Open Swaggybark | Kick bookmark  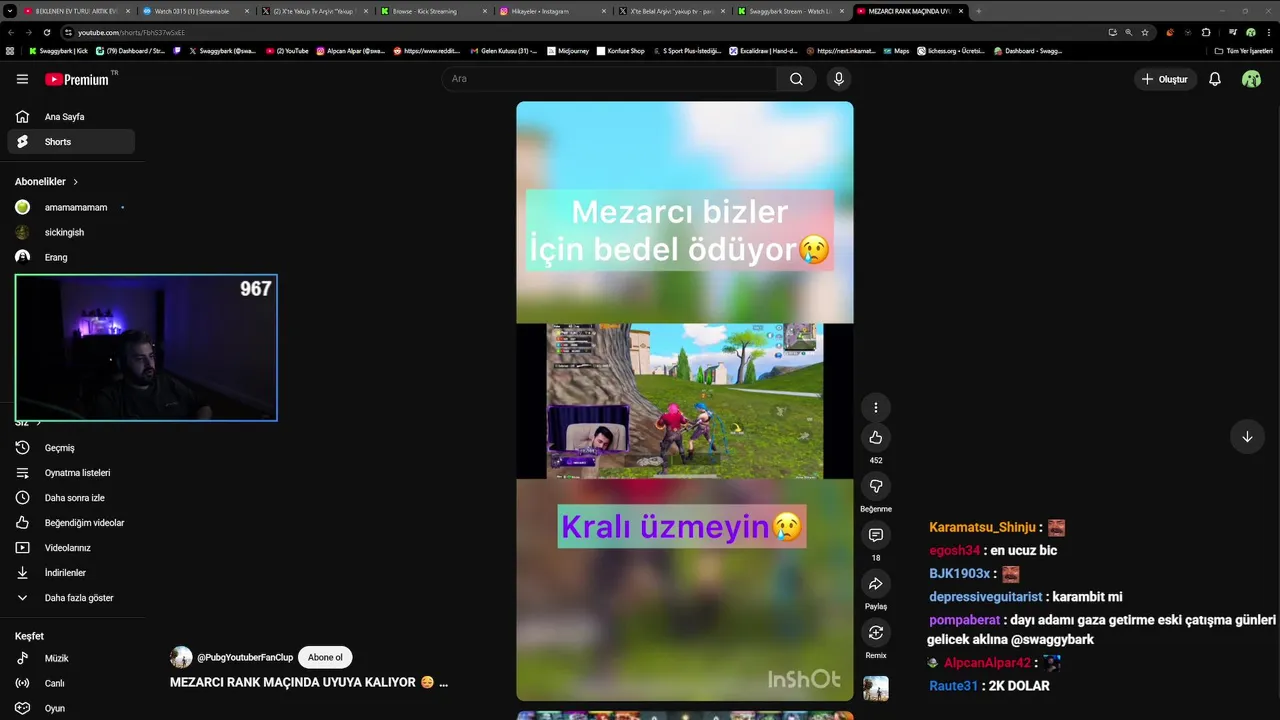point(58,51)
